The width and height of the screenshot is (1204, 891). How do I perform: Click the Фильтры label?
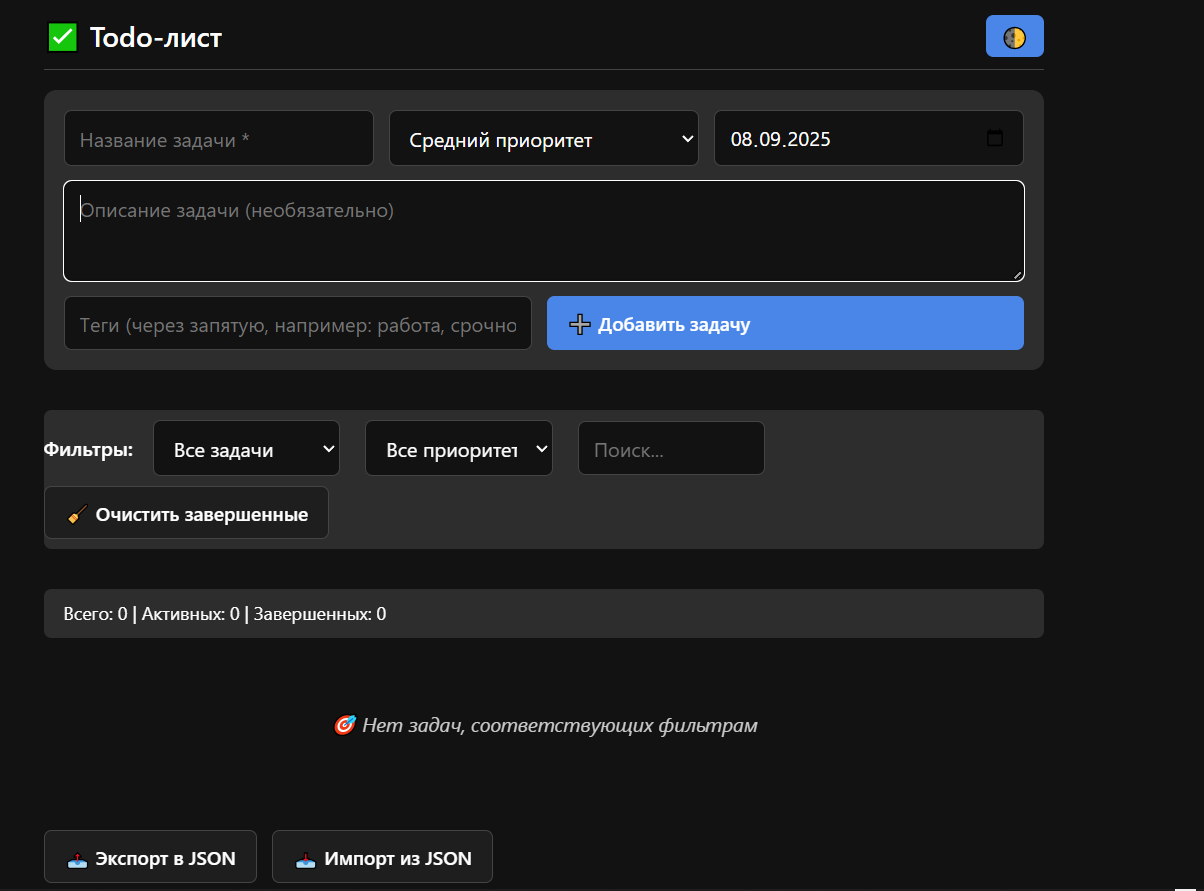tap(89, 449)
